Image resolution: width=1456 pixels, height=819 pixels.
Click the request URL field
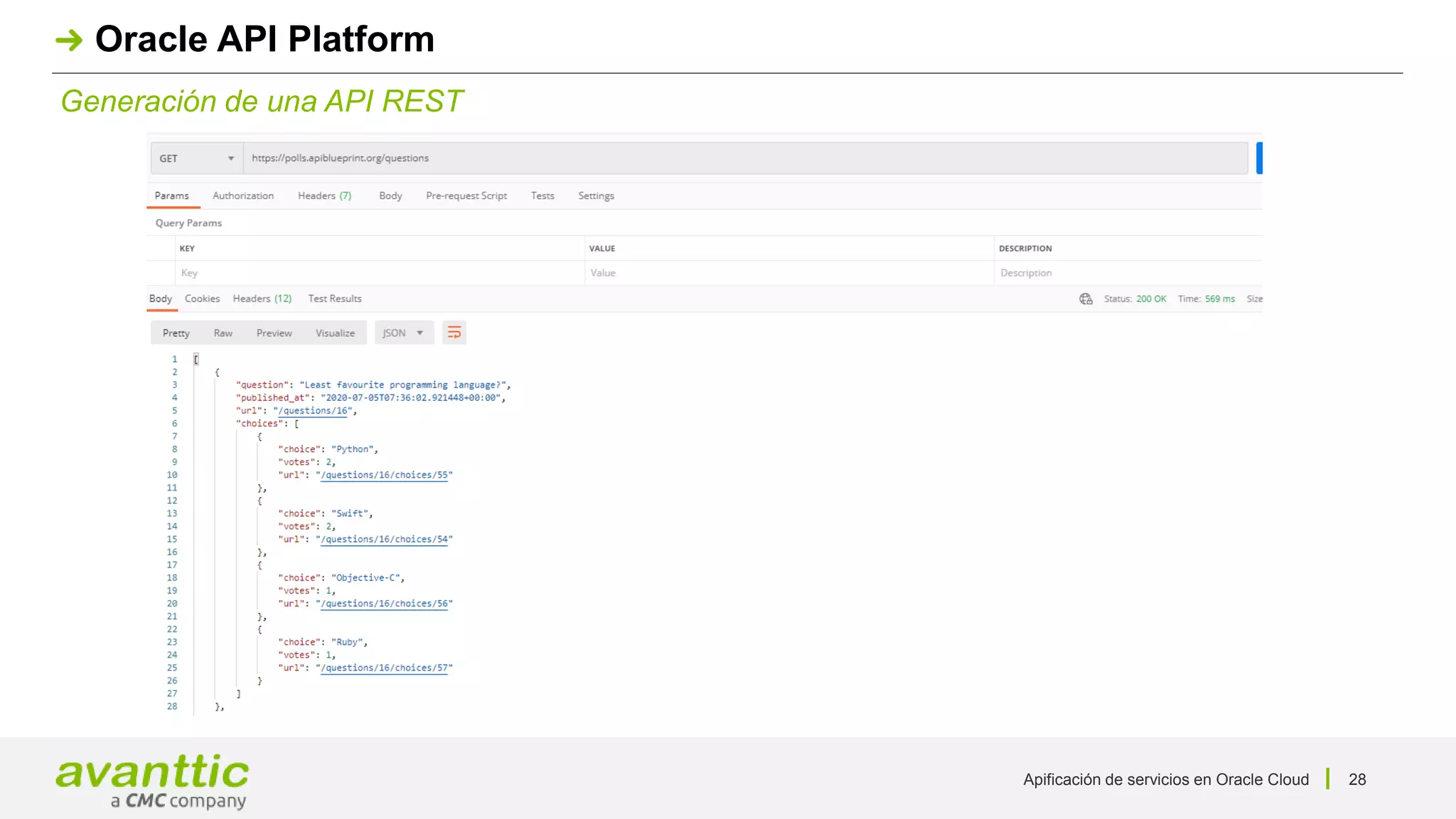[x=745, y=159]
